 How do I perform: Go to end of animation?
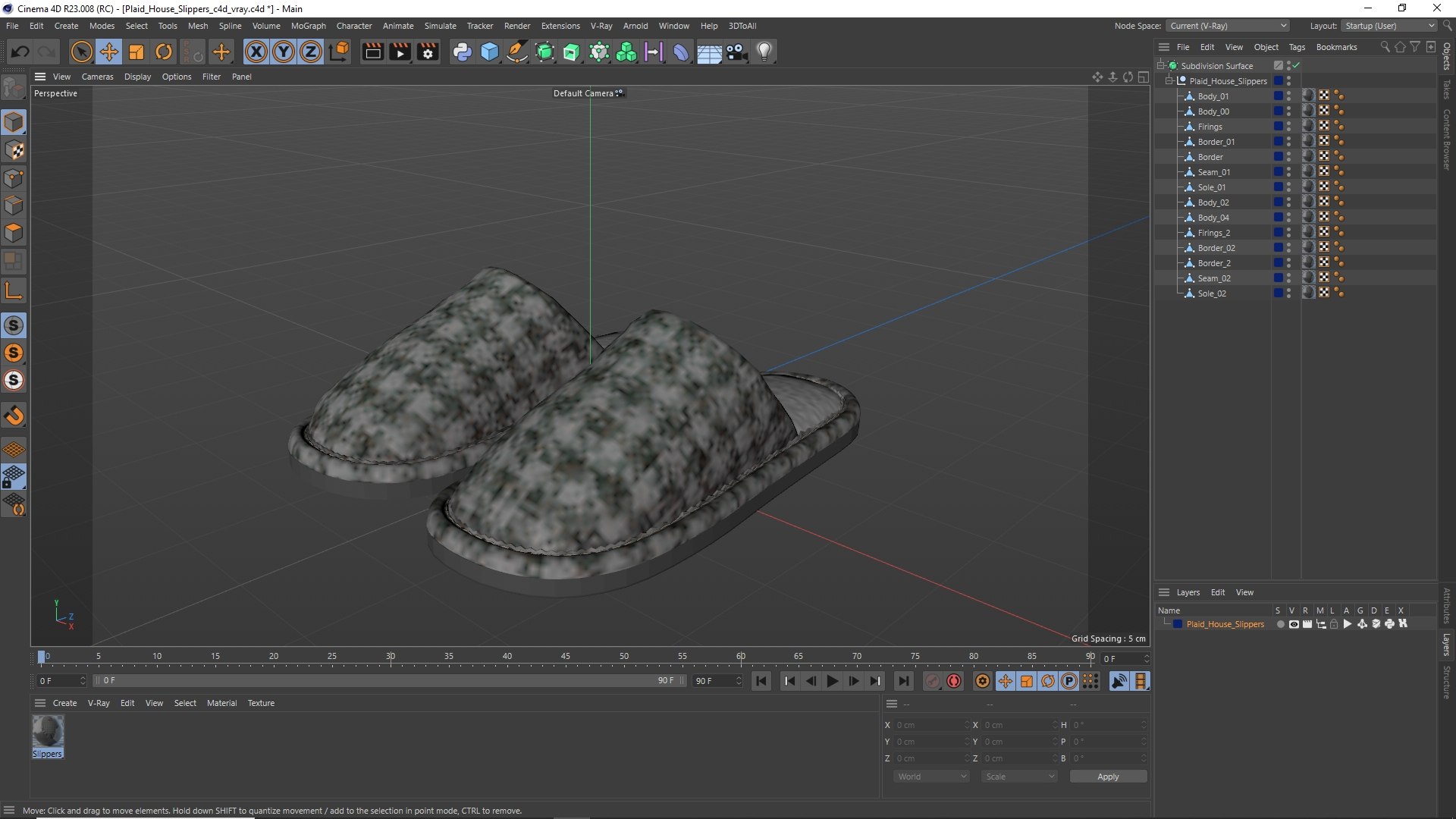click(x=902, y=681)
